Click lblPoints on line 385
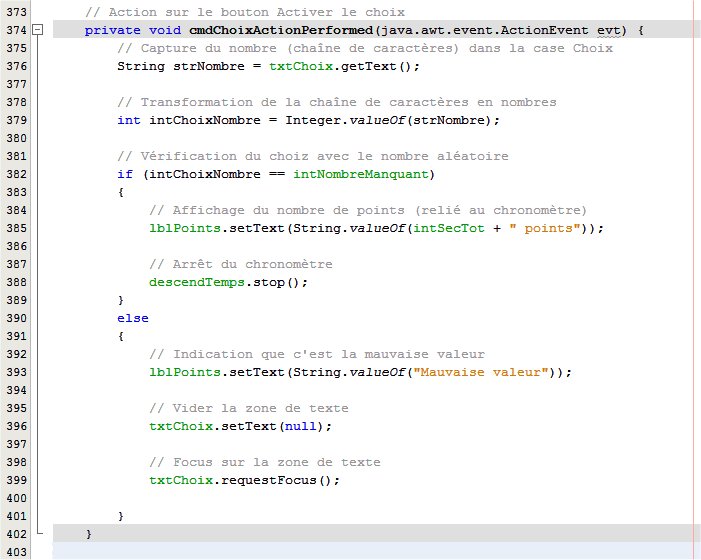The image size is (701, 560). click(185, 228)
